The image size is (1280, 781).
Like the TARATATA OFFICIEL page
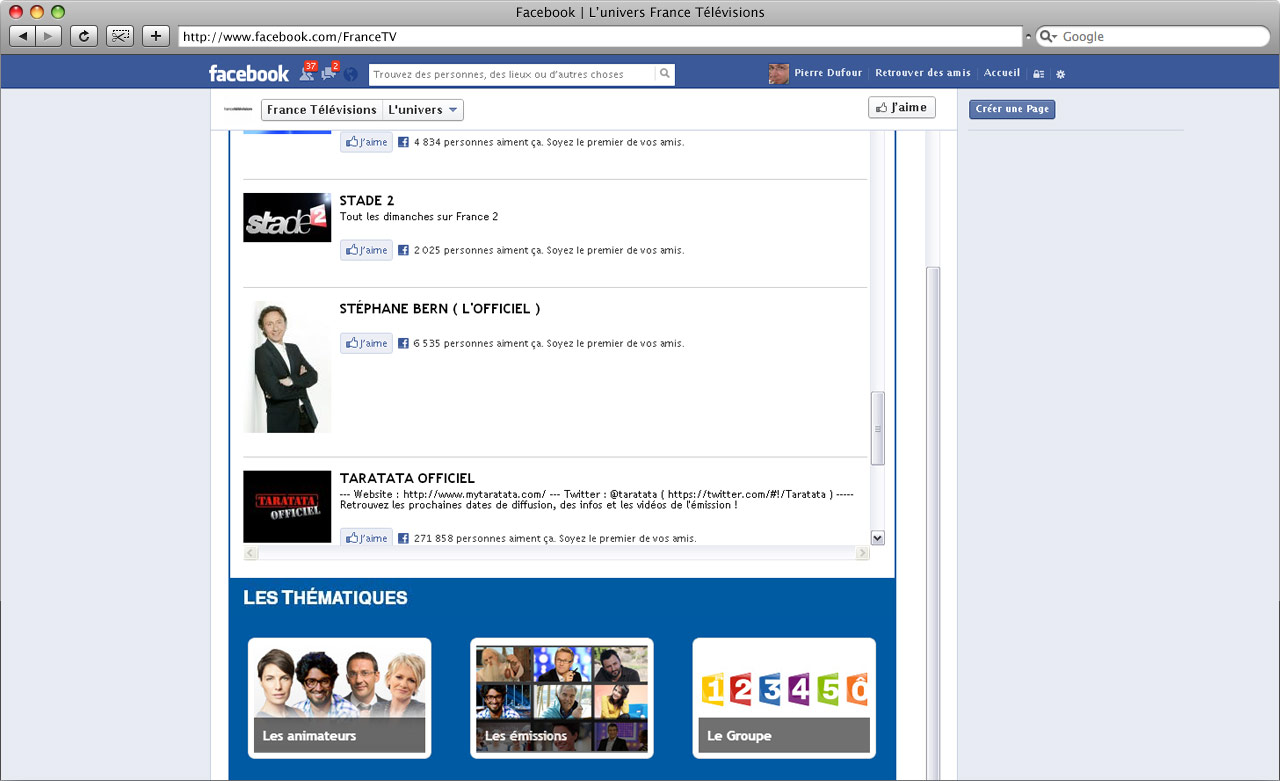coord(366,538)
